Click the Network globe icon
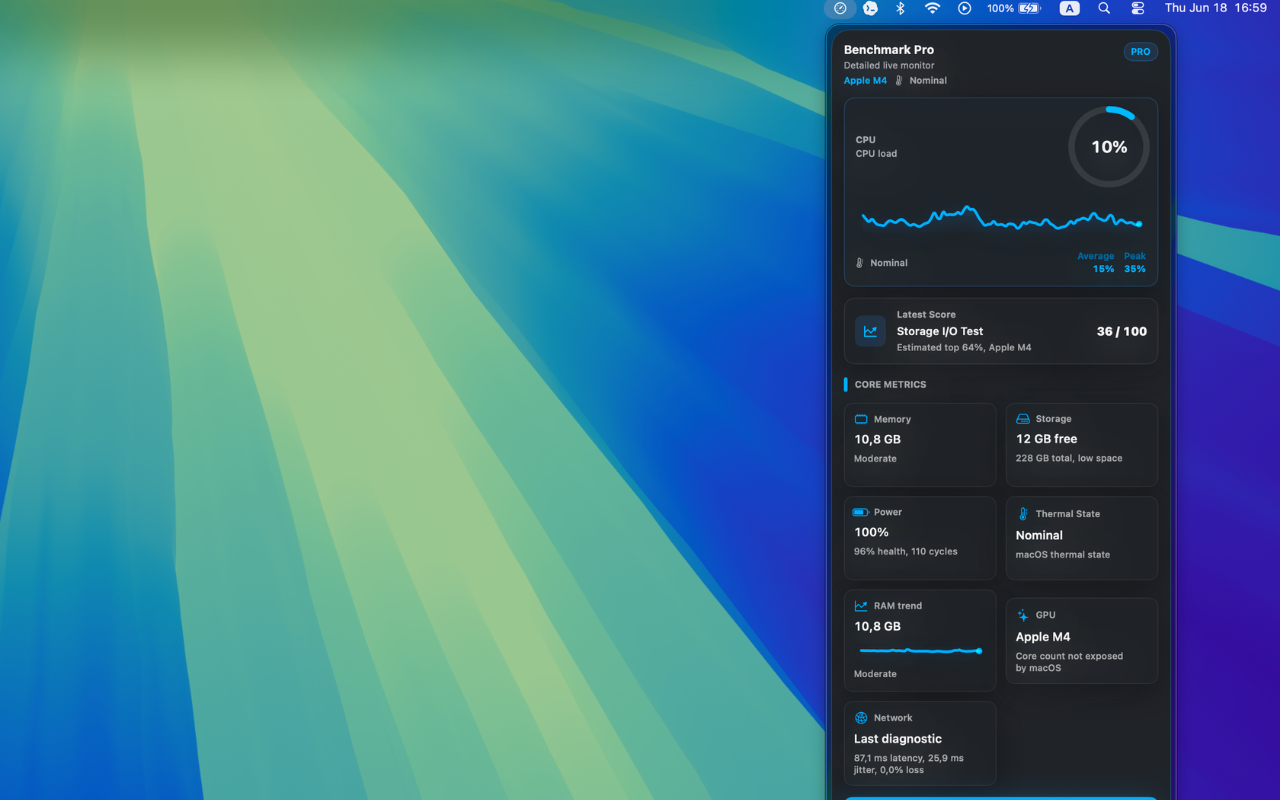 [861, 718]
